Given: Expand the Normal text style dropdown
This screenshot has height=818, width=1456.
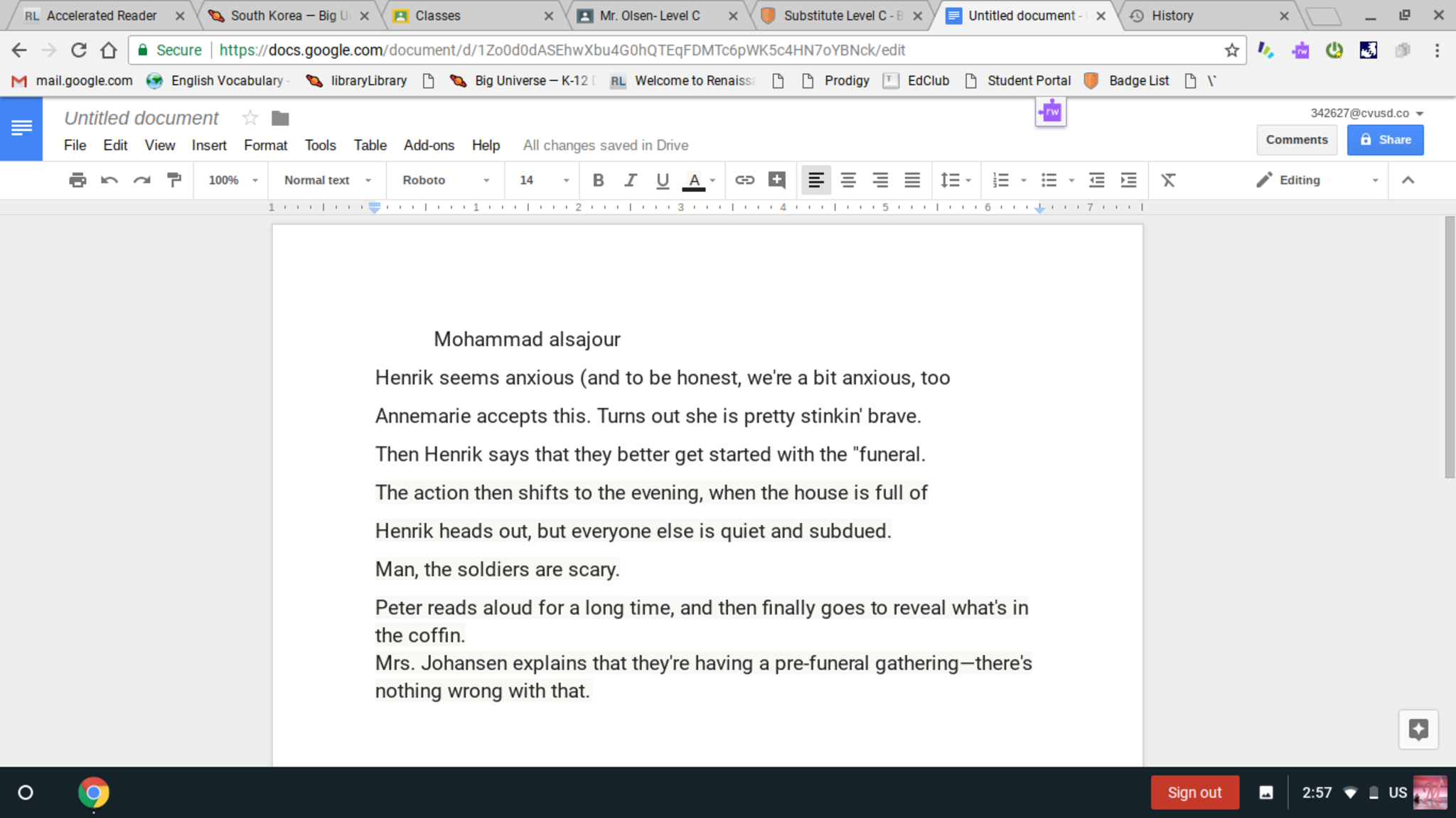Looking at the screenshot, I should (x=327, y=181).
